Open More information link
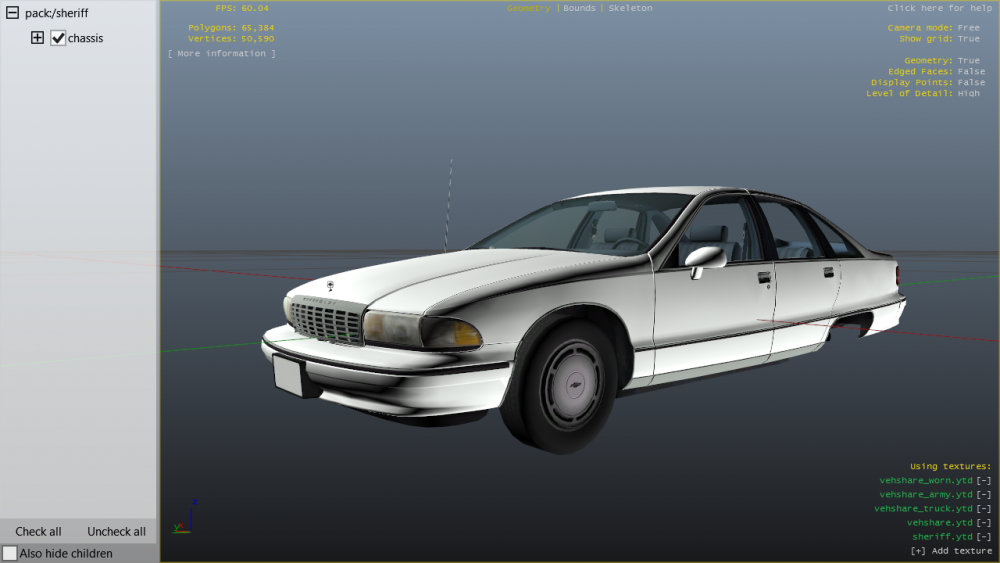1000x563 pixels. click(222, 54)
